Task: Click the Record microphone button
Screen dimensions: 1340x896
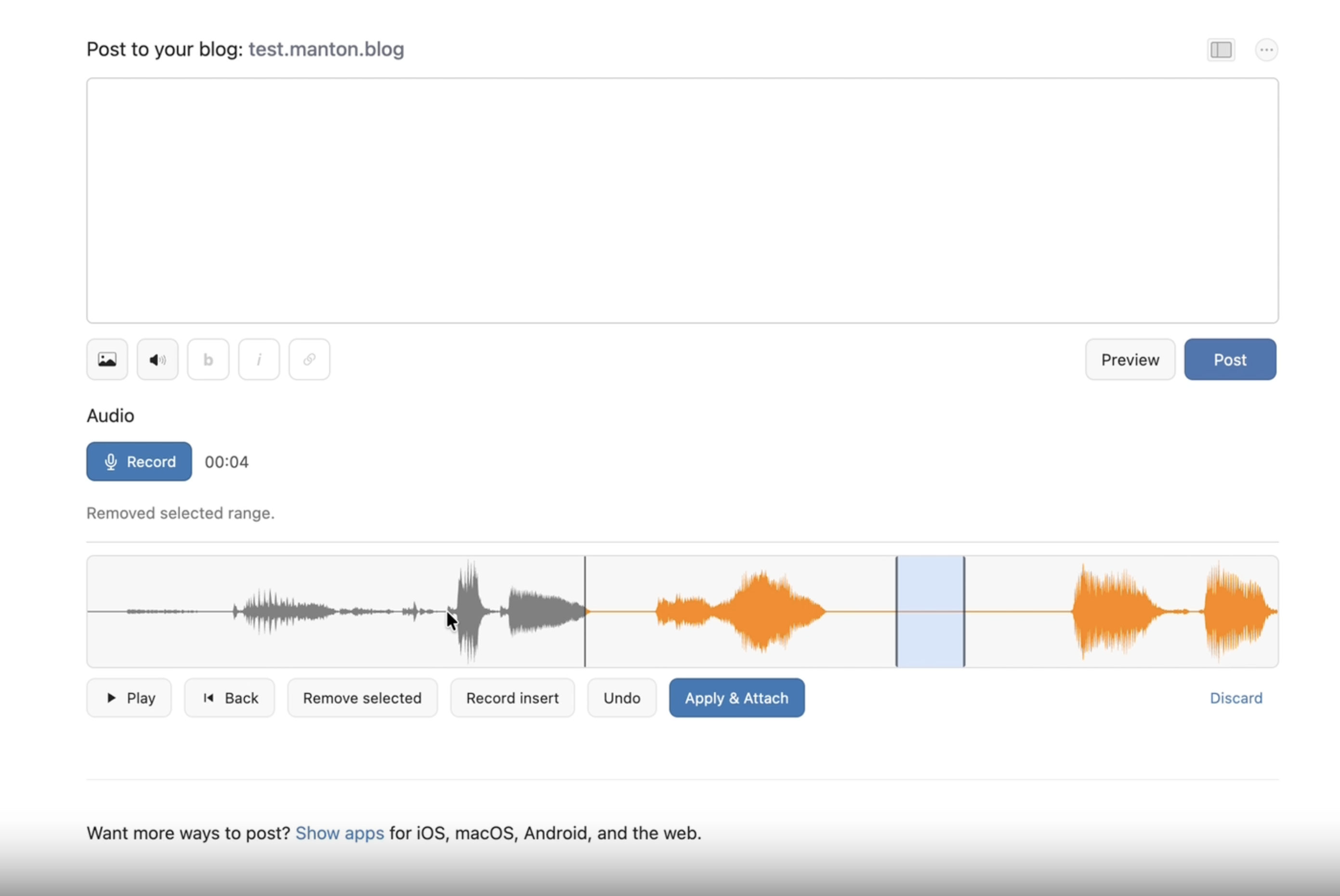Action: coord(139,461)
